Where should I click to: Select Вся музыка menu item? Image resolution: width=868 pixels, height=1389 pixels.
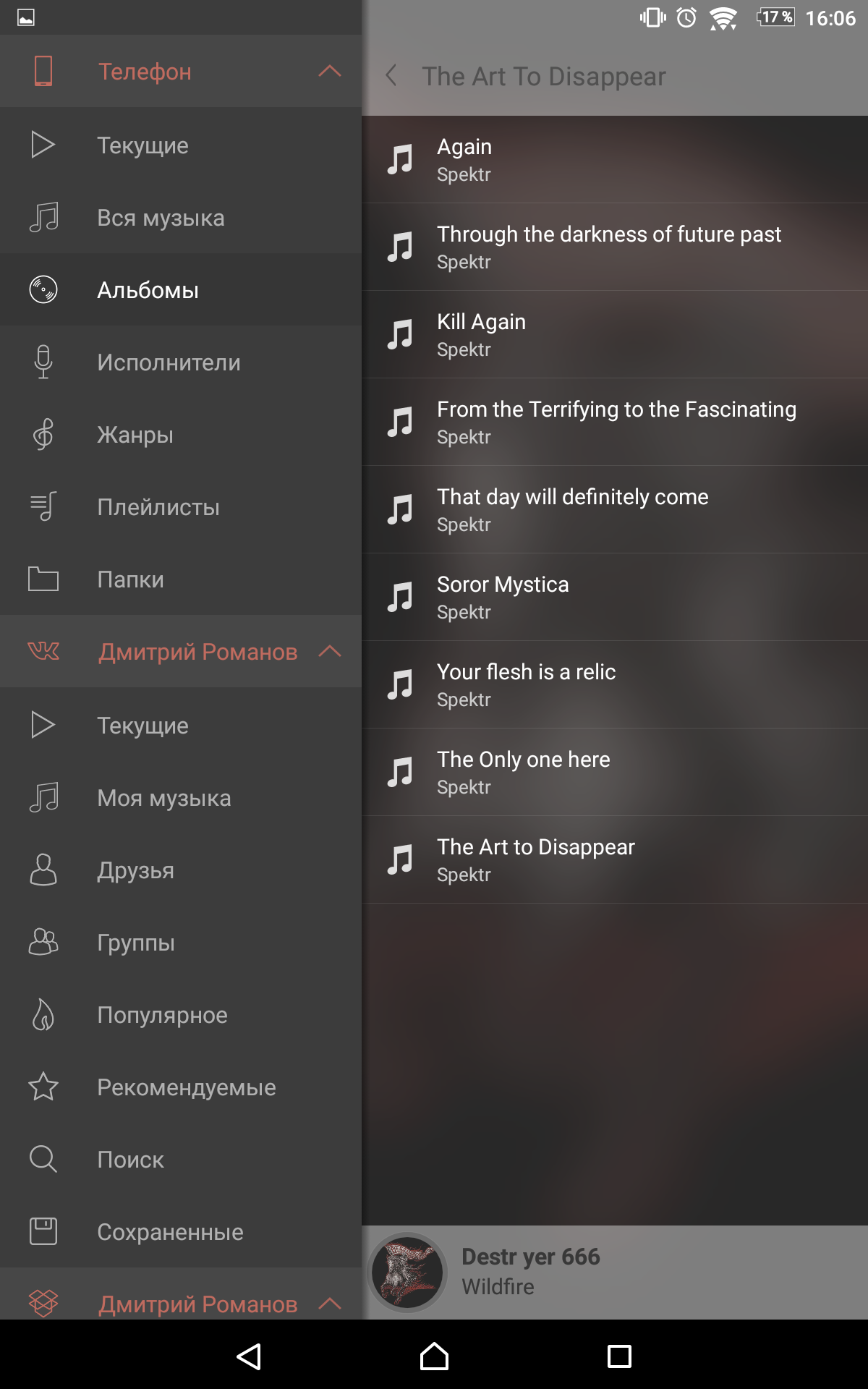(x=181, y=217)
